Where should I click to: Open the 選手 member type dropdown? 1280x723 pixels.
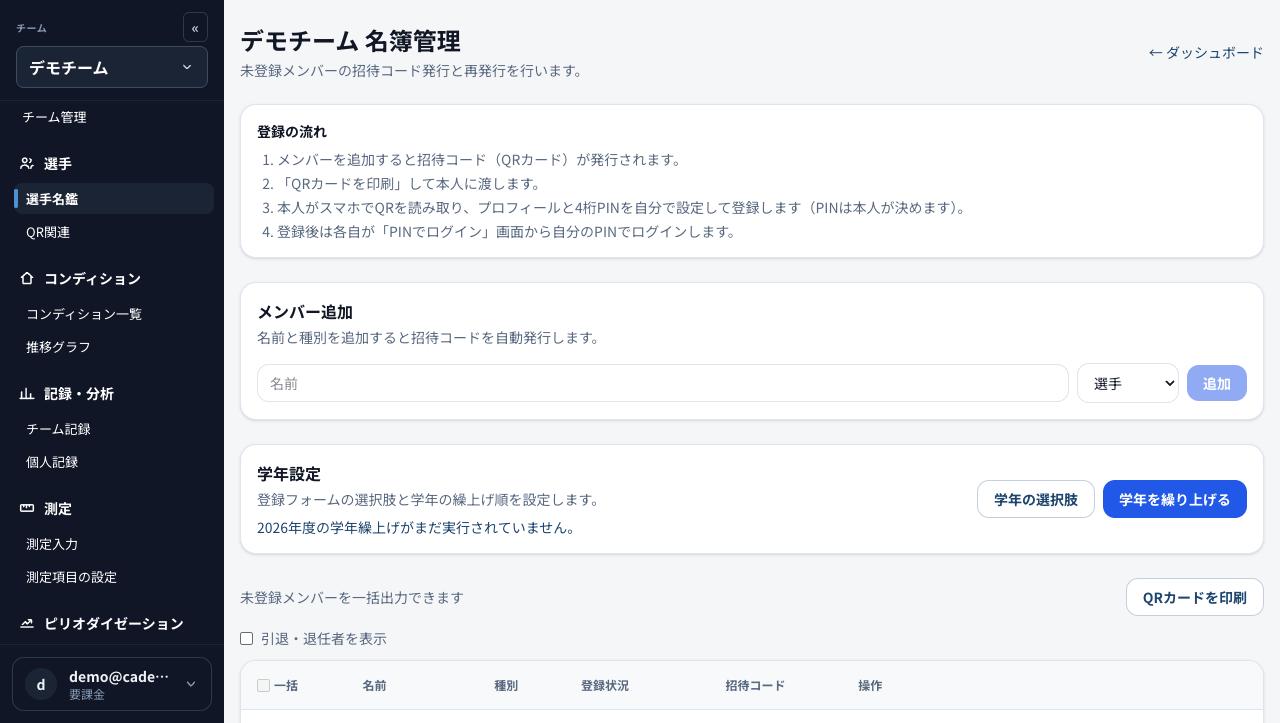pos(1127,383)
